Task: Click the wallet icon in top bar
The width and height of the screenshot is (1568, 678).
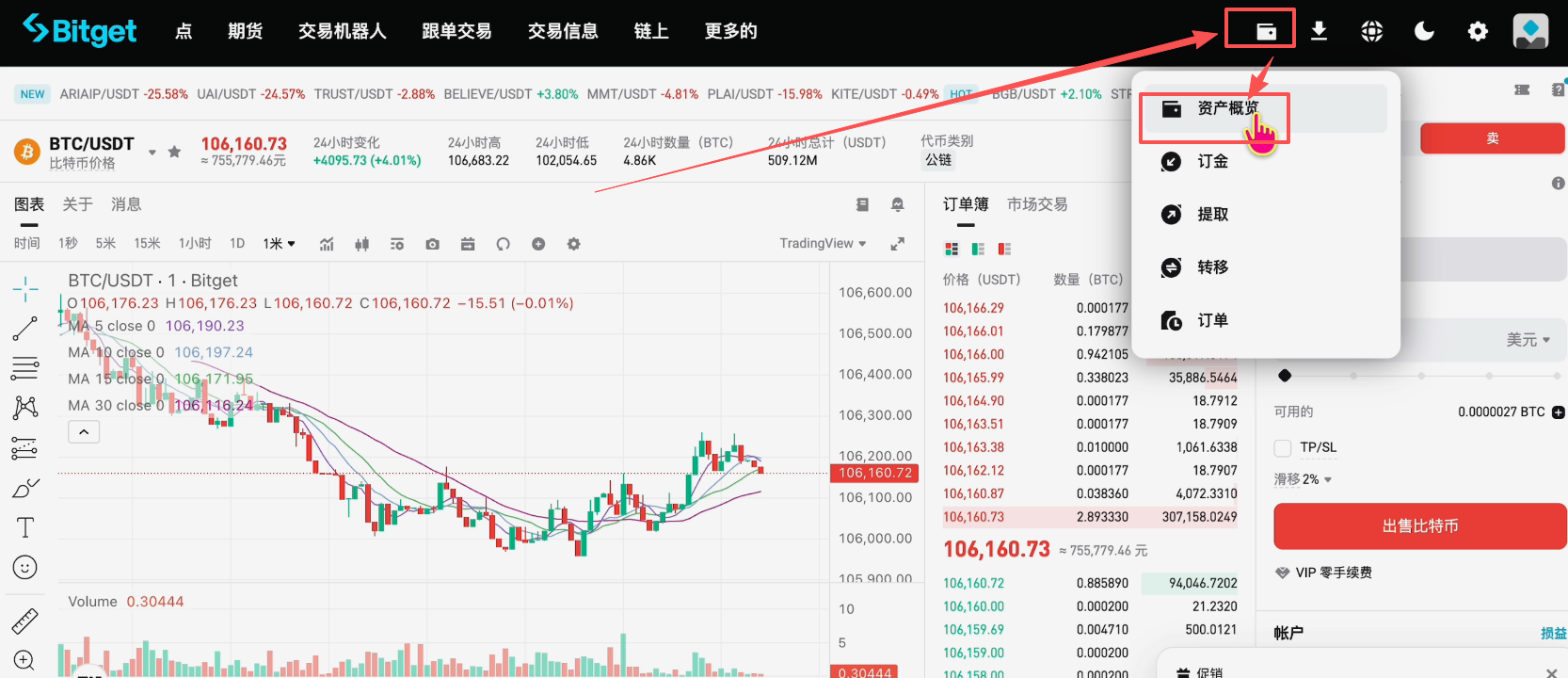Action: tap(1266, 31)
